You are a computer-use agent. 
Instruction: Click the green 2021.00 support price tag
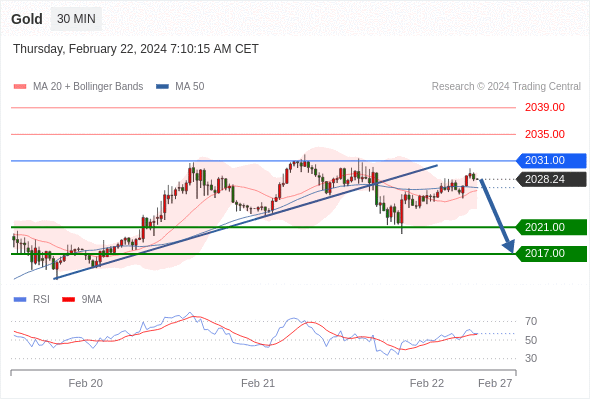(551, 227)
